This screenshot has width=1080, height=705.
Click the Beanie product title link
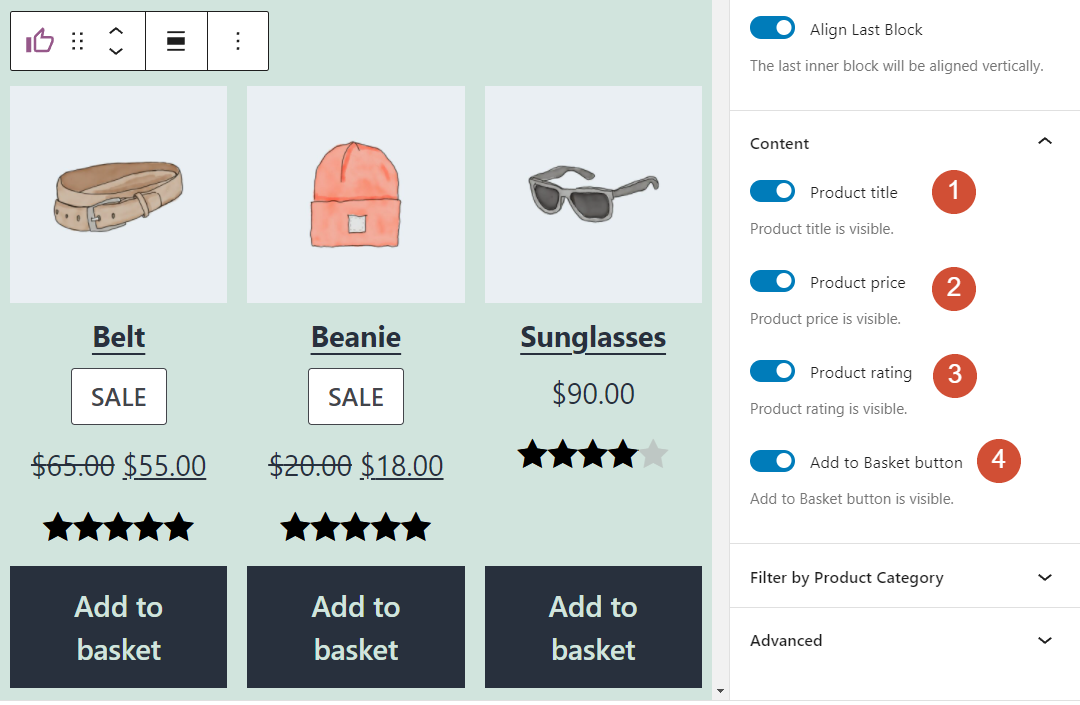[x=356, y=337]
